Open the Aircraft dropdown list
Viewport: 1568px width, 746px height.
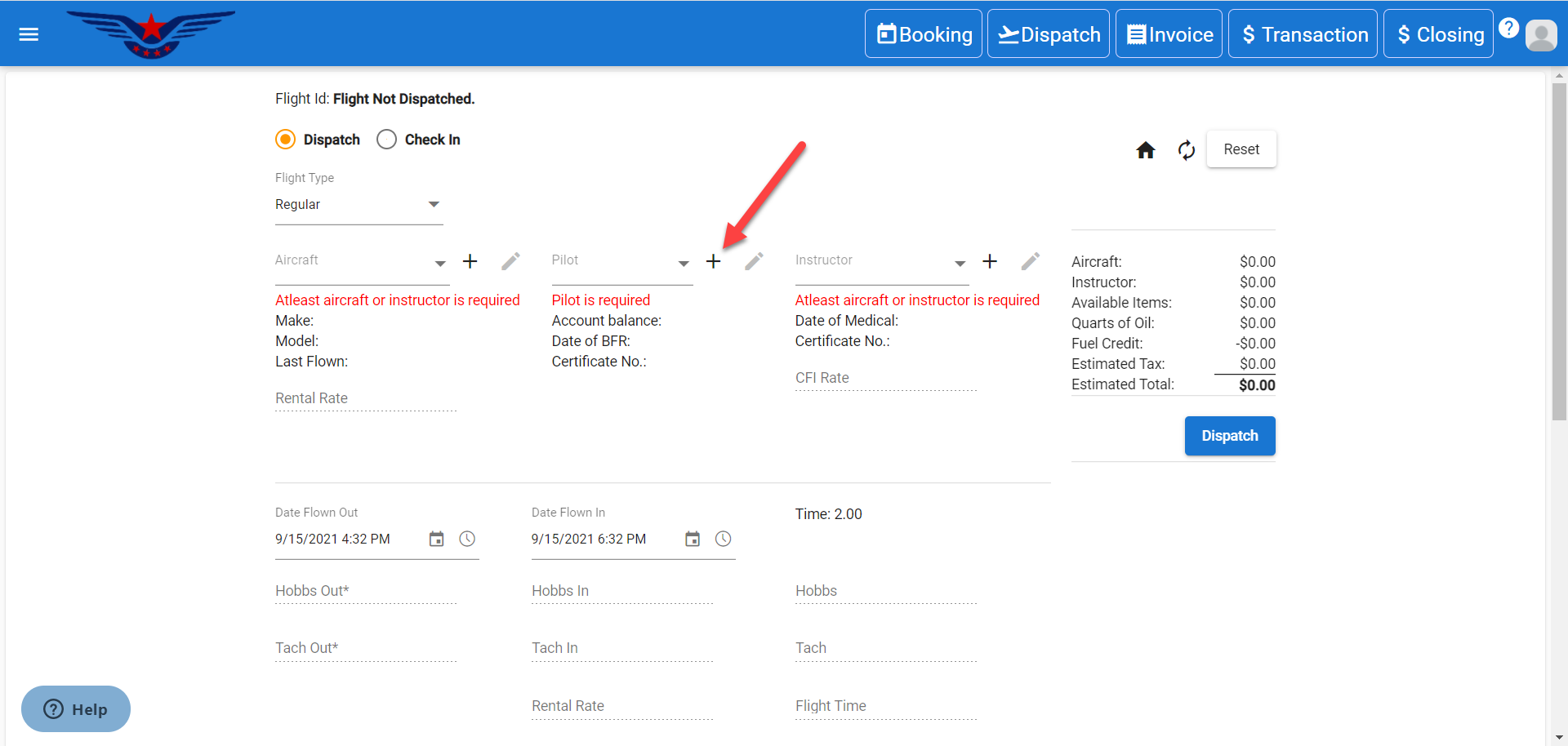tap(439, 263)
